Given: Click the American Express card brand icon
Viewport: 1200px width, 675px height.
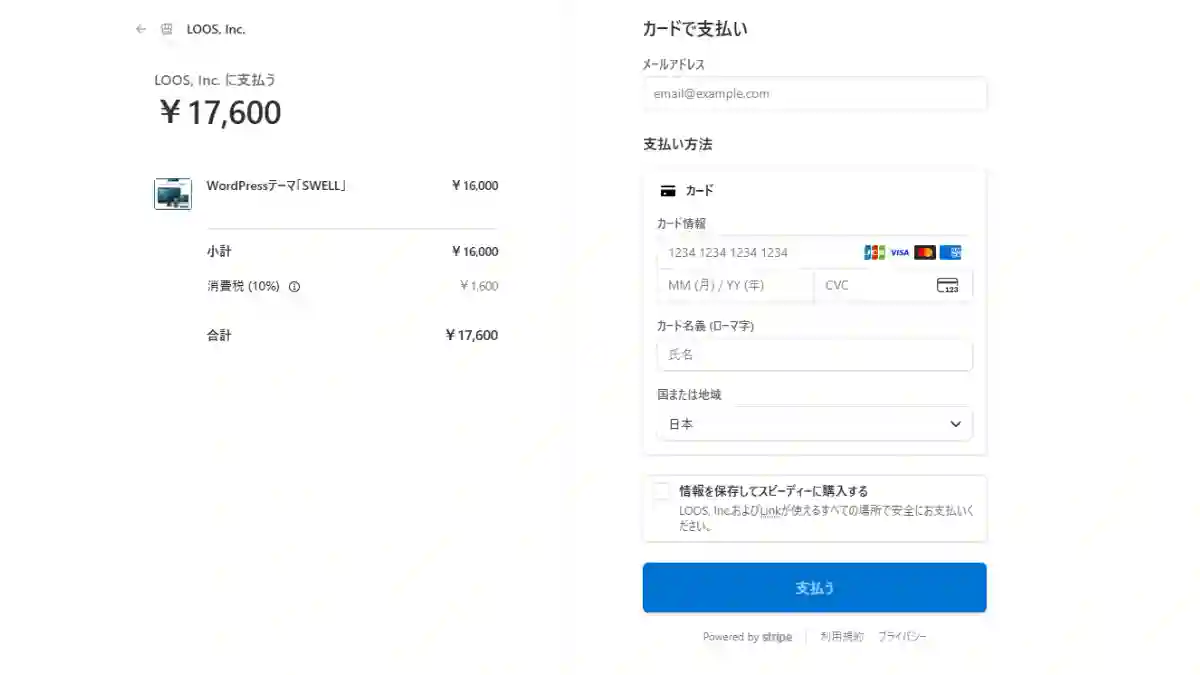Looking at the screenshot, I should (950, 252).
